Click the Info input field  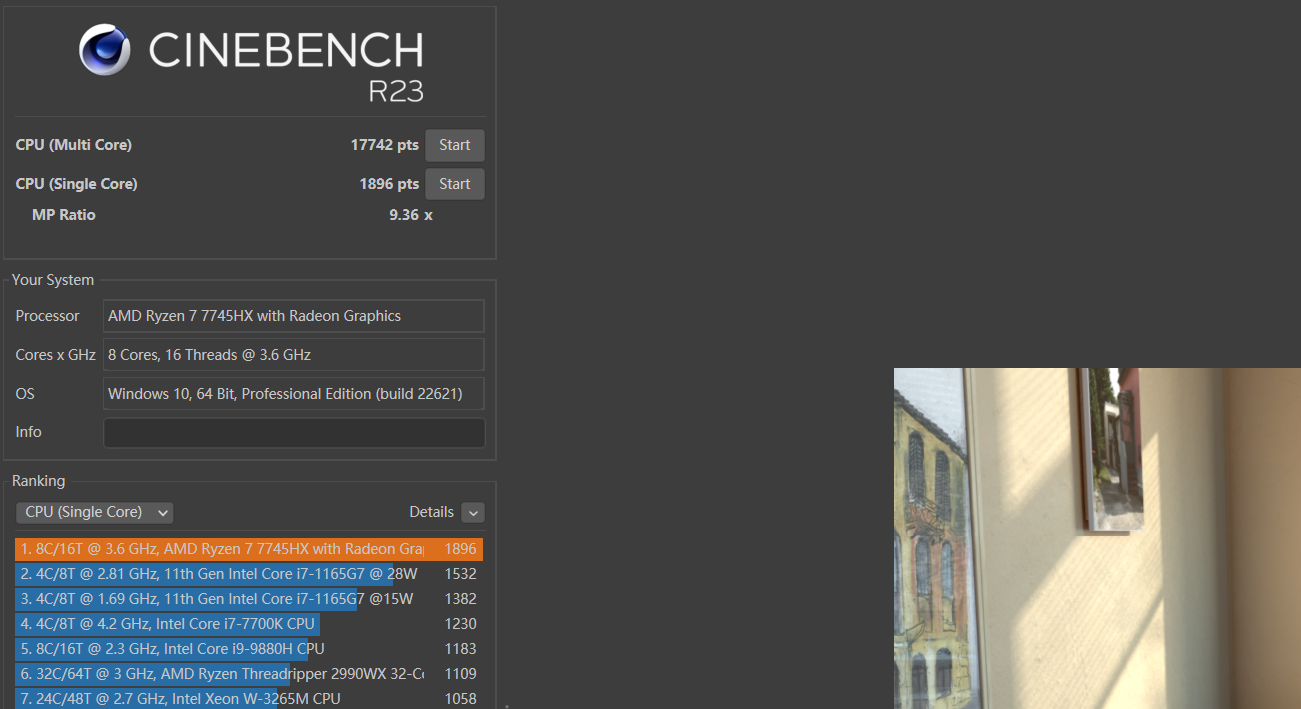coord(294,432)
